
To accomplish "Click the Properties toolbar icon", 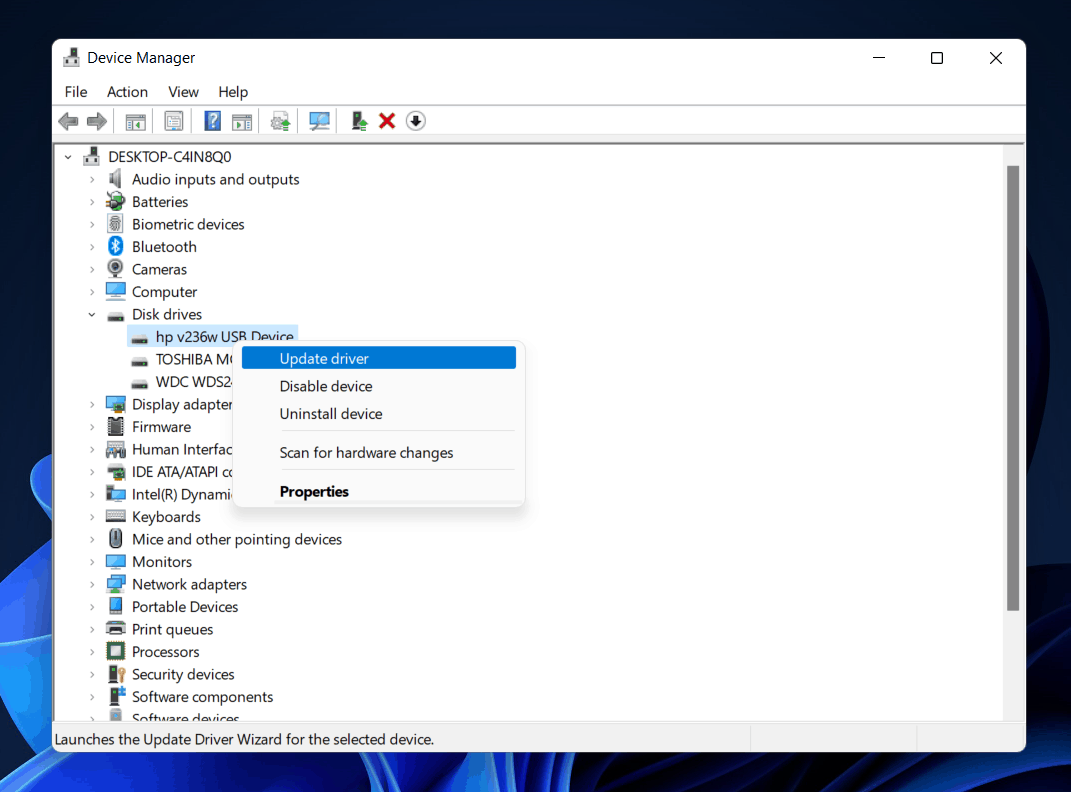I will pos(174,121).
